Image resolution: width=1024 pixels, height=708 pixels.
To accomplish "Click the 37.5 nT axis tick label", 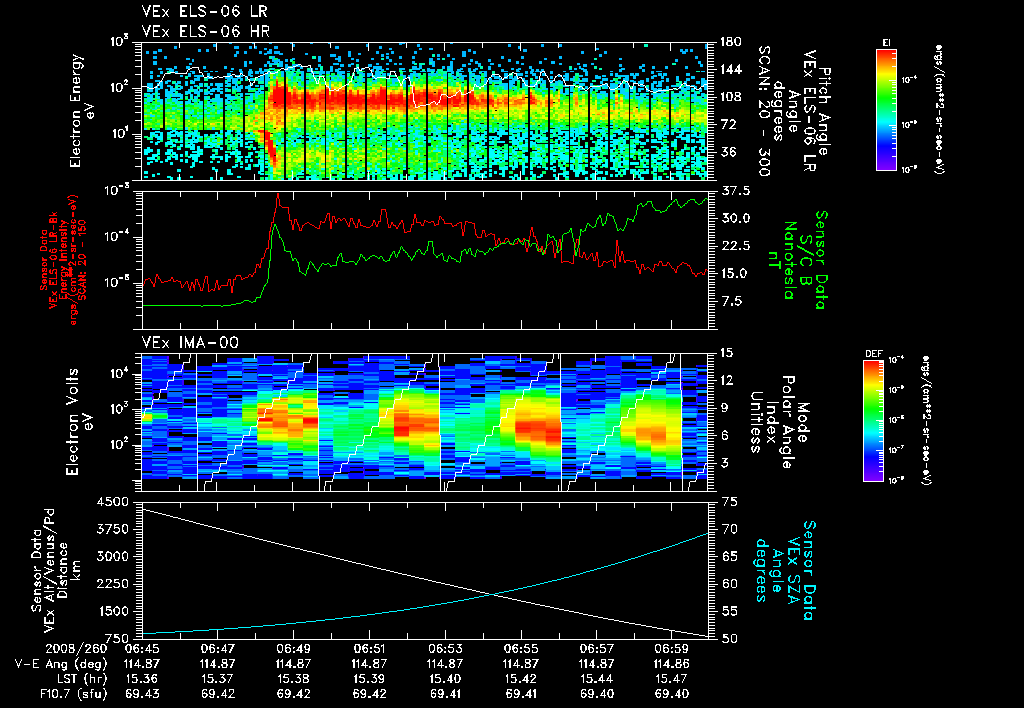I will (735, 191).
